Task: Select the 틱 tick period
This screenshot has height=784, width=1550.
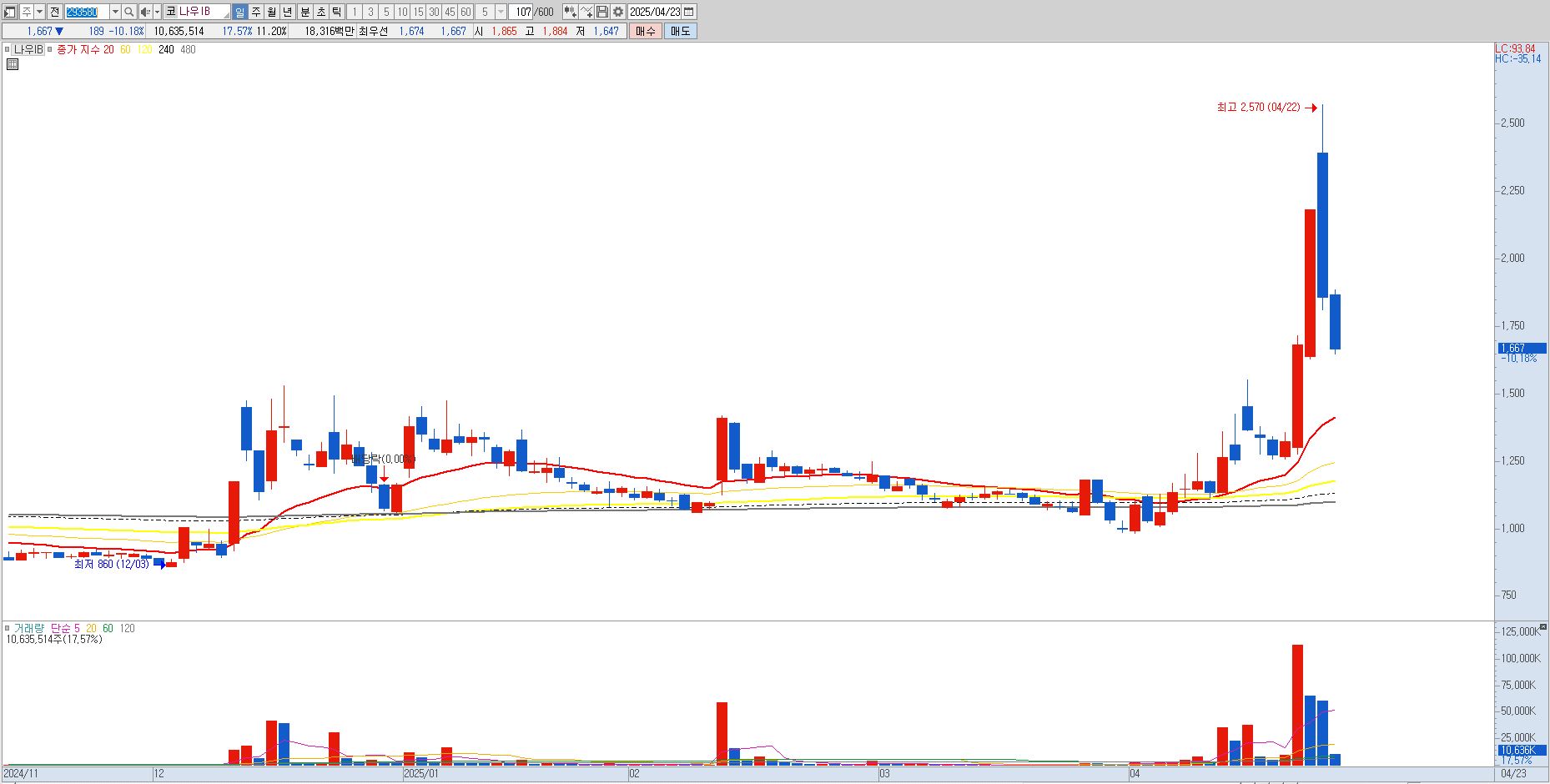Action: tap(336, 12)
